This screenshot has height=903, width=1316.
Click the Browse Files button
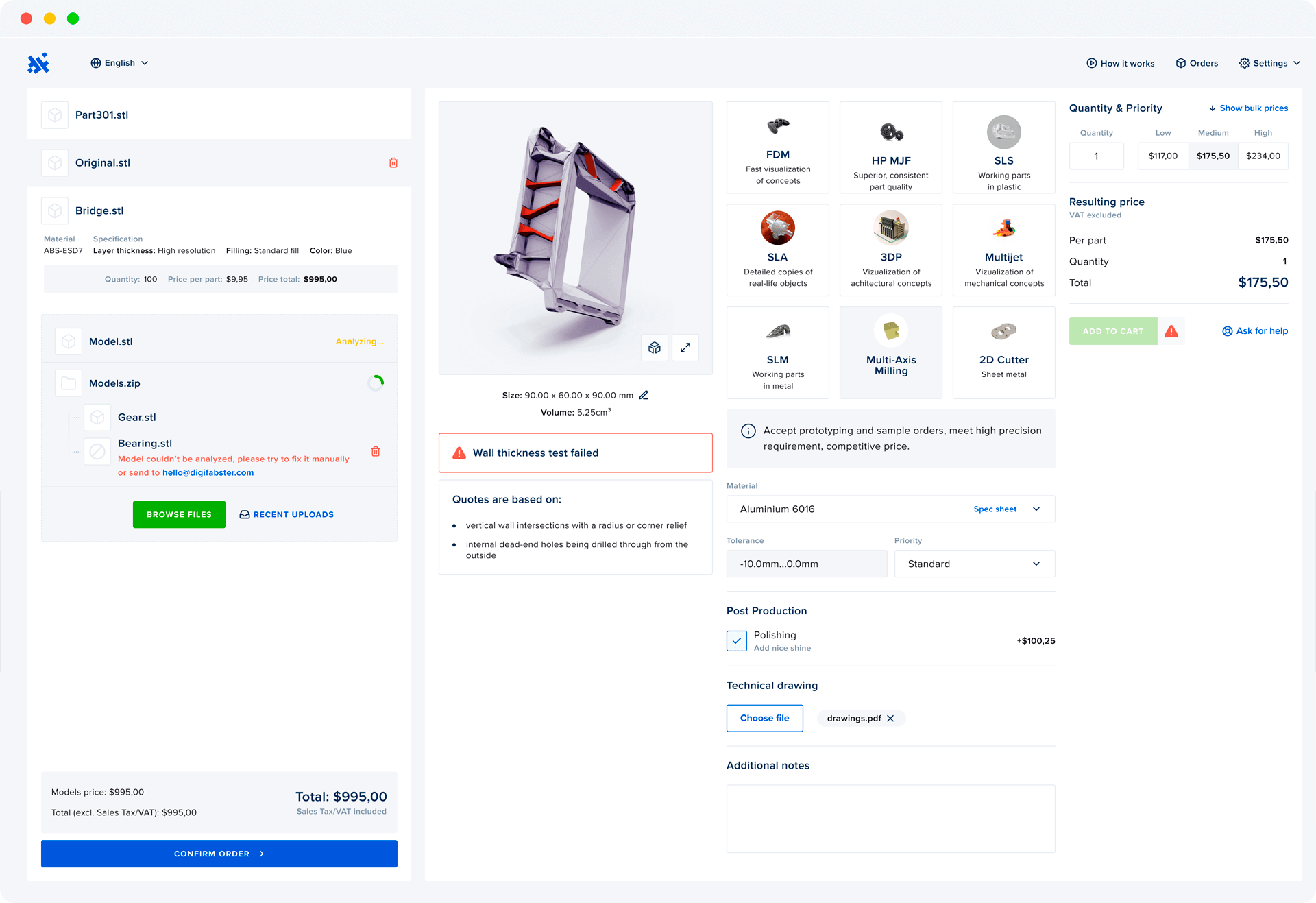click(179, 514)
